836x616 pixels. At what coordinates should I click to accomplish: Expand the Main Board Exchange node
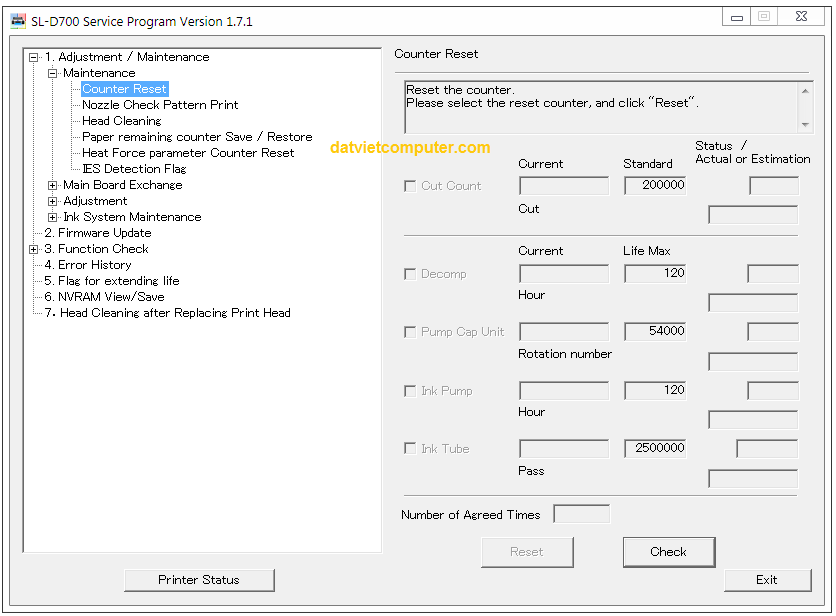(53, 185)
